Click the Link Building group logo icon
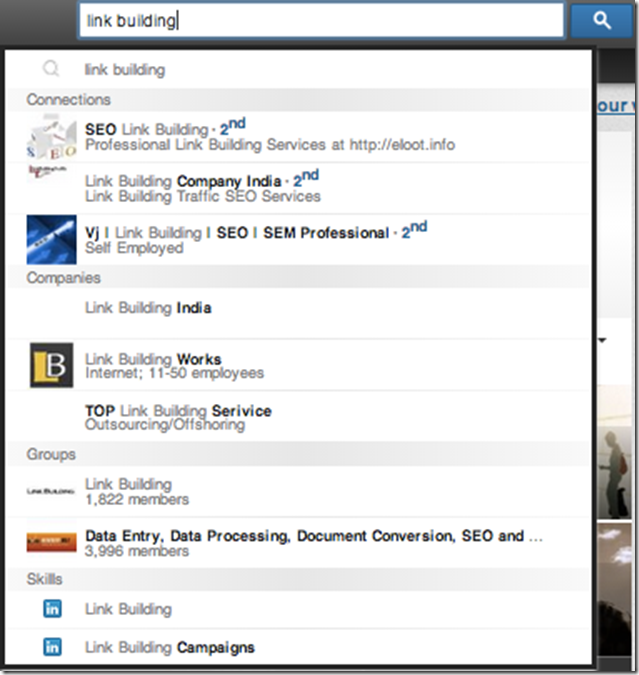The width and height of the screenshot is (639, 675). click(51, 491)
